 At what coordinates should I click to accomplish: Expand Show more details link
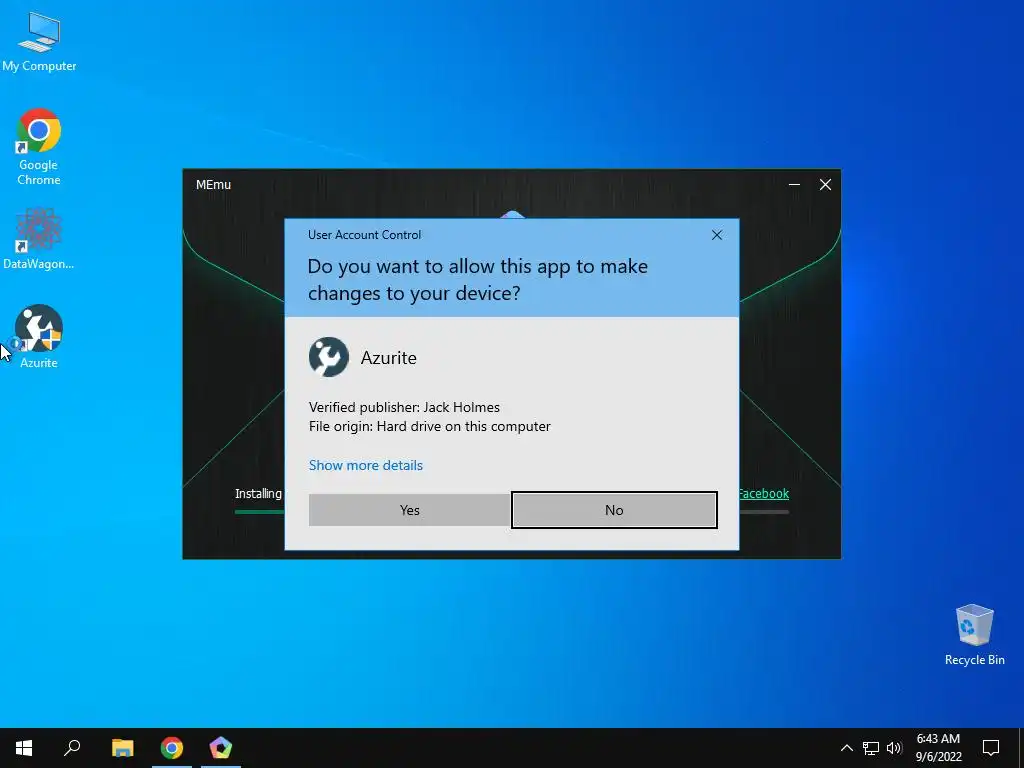(366, 465)
